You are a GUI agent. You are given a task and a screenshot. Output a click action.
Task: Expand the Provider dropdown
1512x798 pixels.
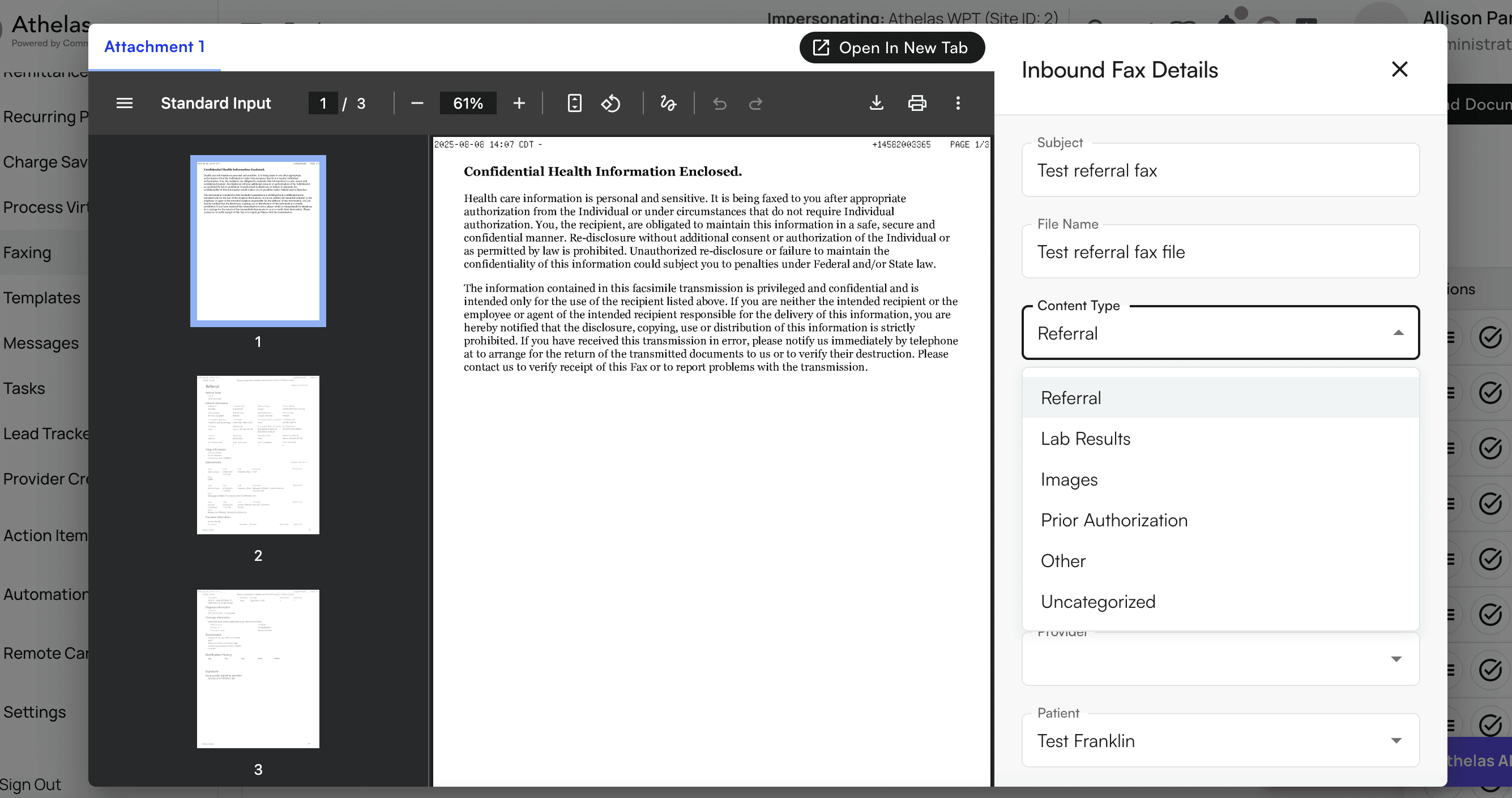click(x=1396, y=659)
